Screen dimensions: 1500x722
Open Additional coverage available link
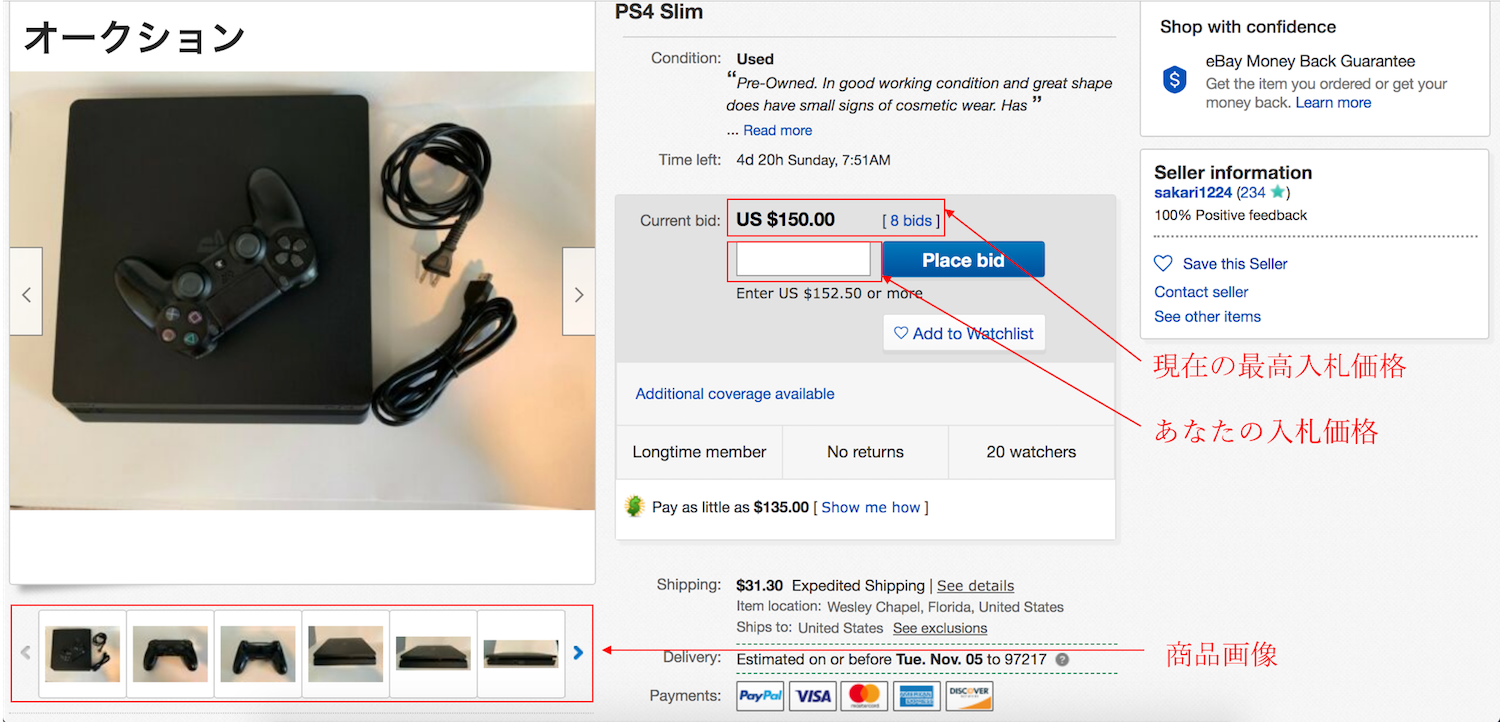[x=735, y=394]
